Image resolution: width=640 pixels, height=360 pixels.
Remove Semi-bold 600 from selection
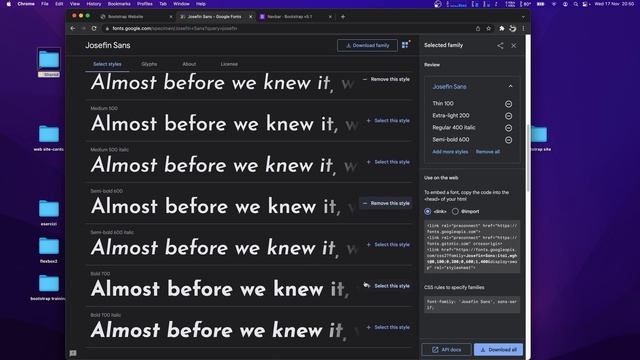[x=508, y=140]
